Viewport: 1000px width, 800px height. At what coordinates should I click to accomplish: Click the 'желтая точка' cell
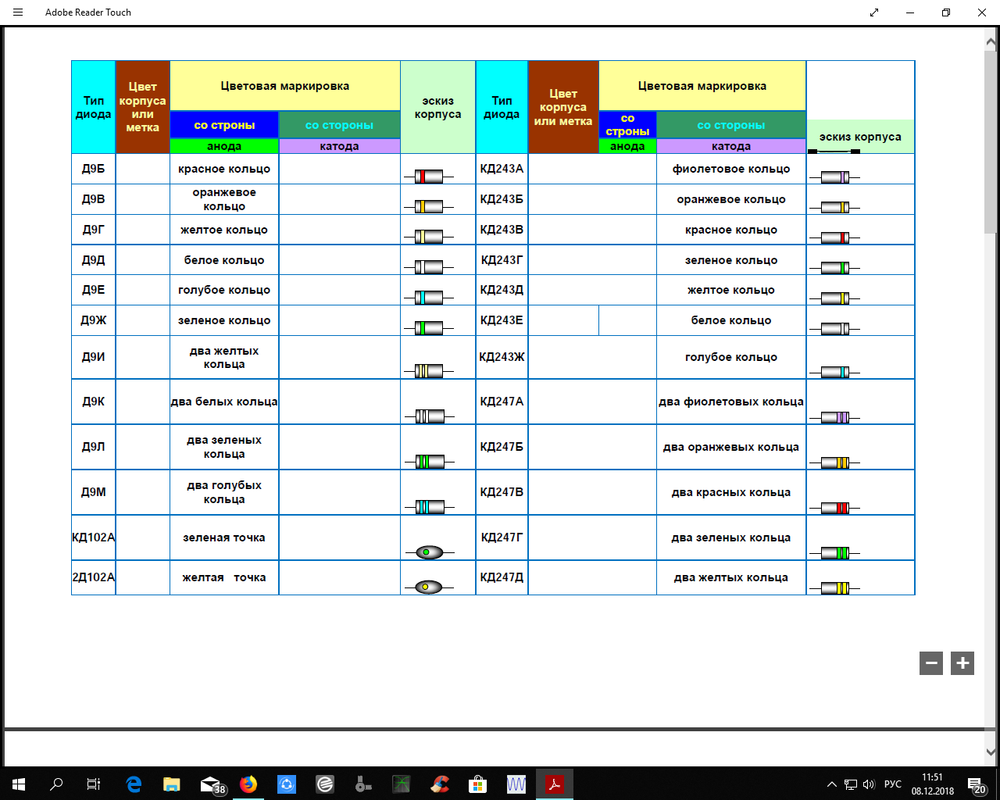224,577
